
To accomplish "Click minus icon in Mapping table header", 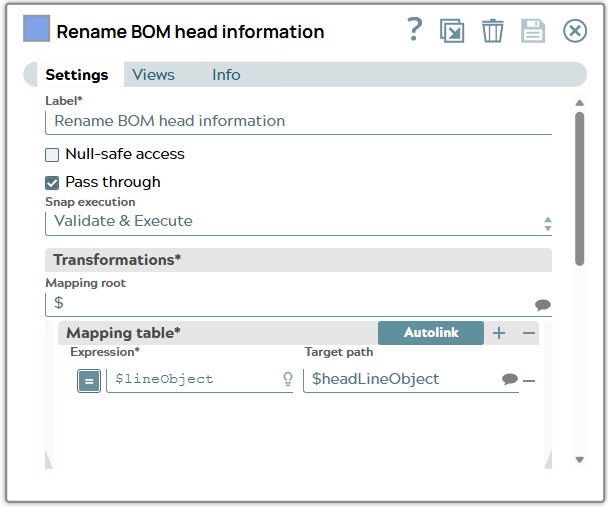I will pos(529,333).
